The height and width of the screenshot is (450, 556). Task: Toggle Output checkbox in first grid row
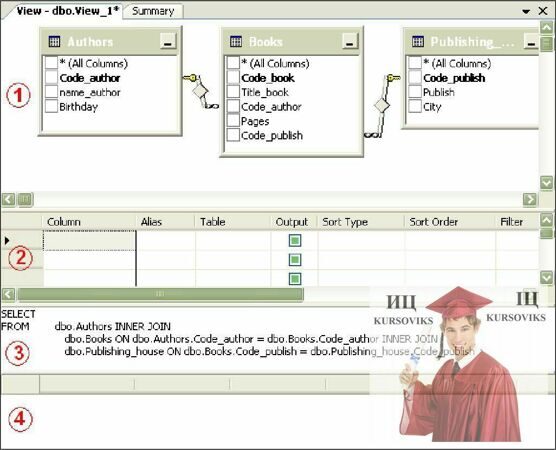coord(295,241)
